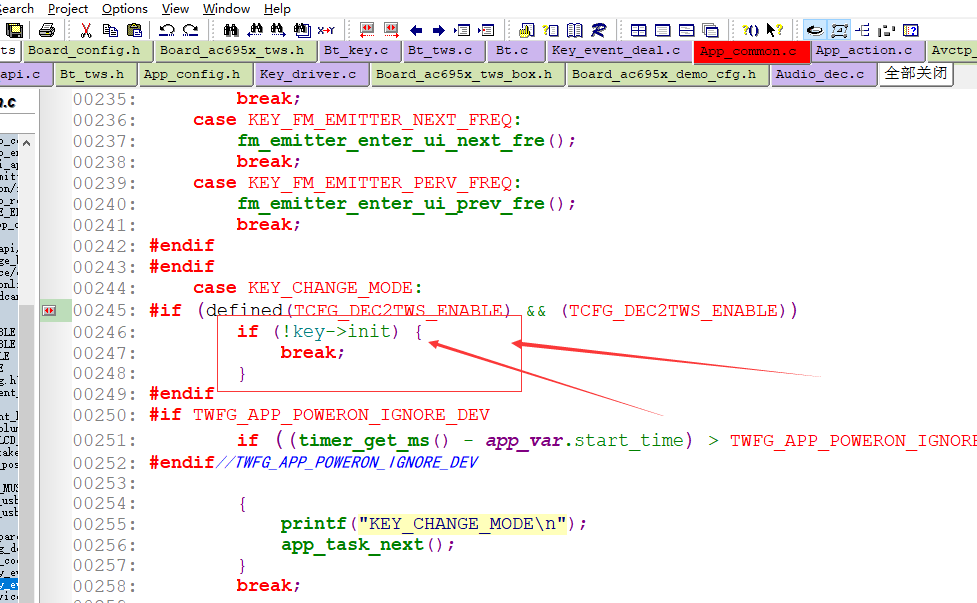Go to next bookmark marker icon
The height and width of the screenshot is (603, 977).
tap(391, 30)
